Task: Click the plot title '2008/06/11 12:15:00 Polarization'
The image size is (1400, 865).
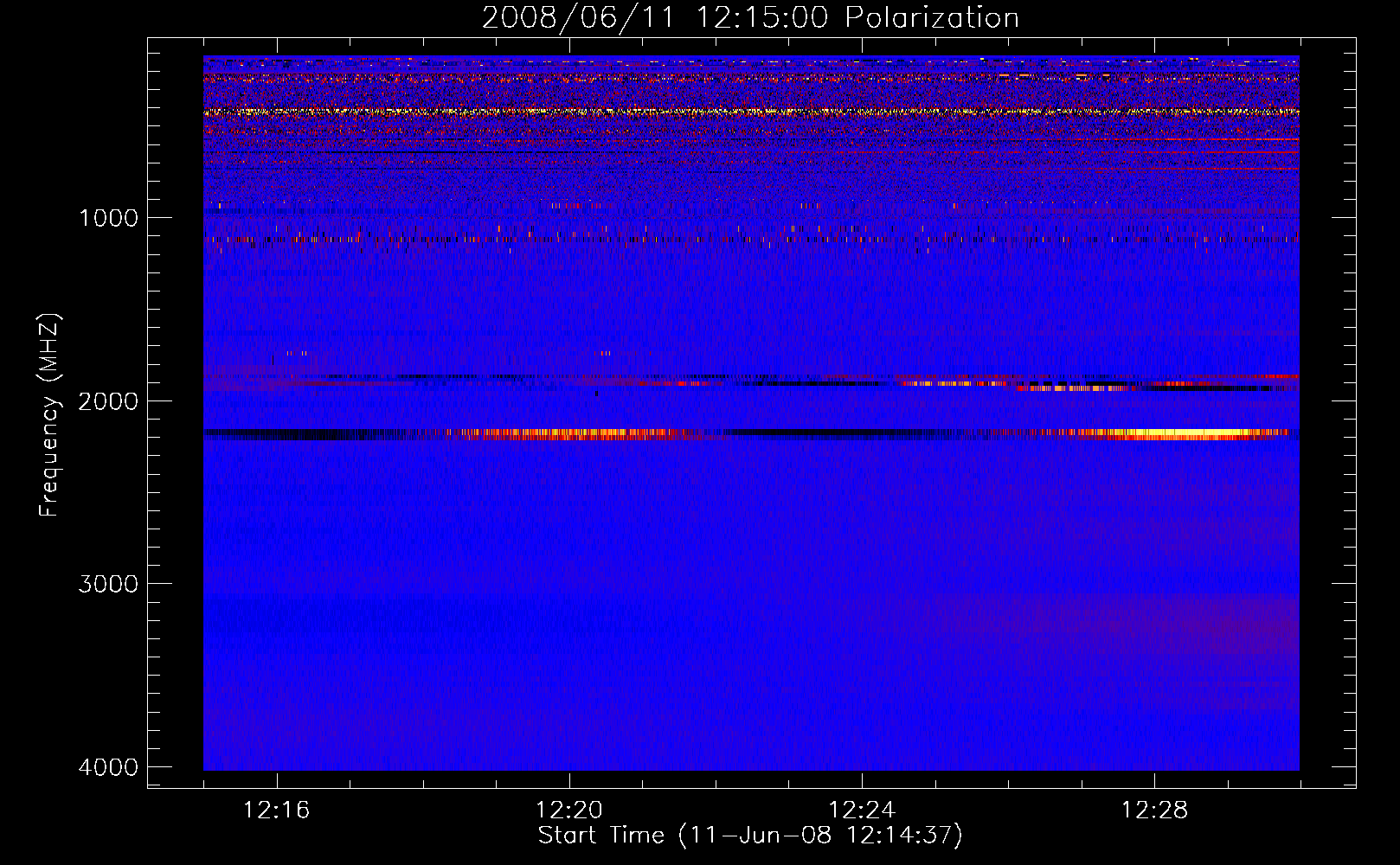Action: pos(750,18)
